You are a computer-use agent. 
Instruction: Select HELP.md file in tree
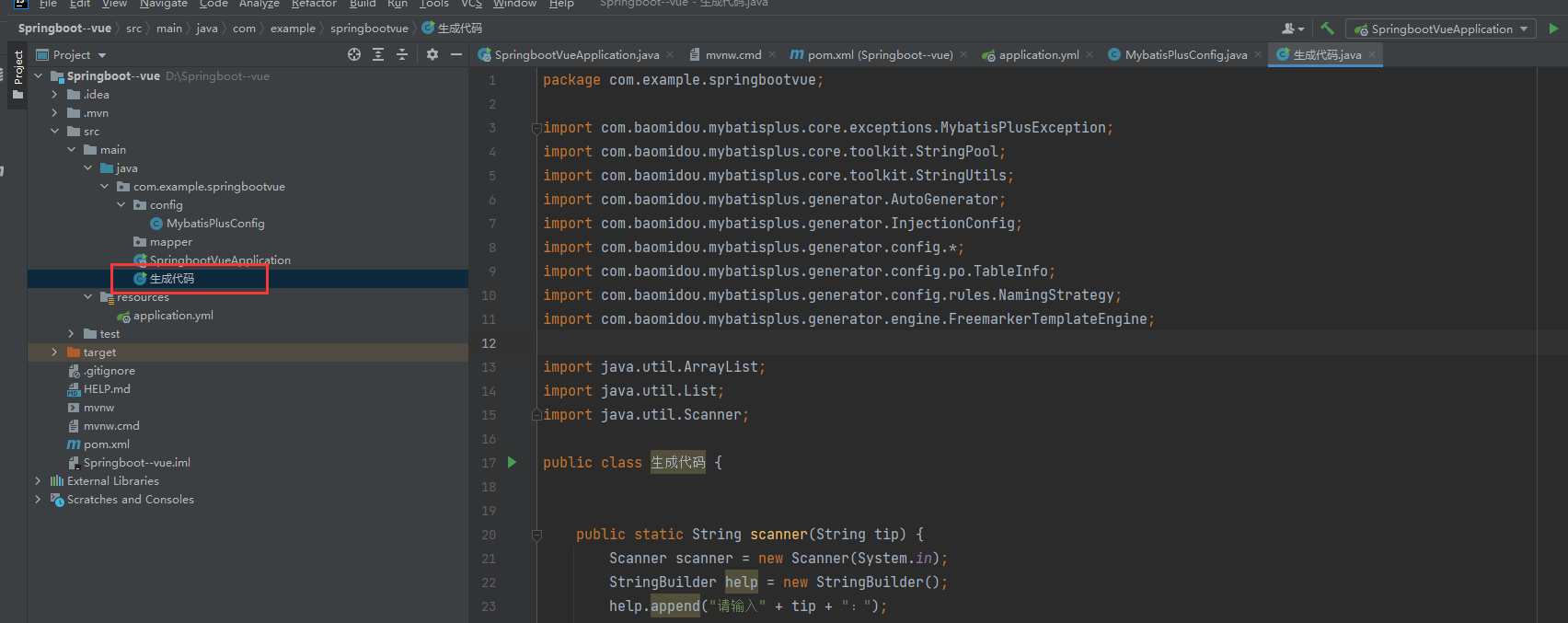pyautogui.click(x=107, y=389)
